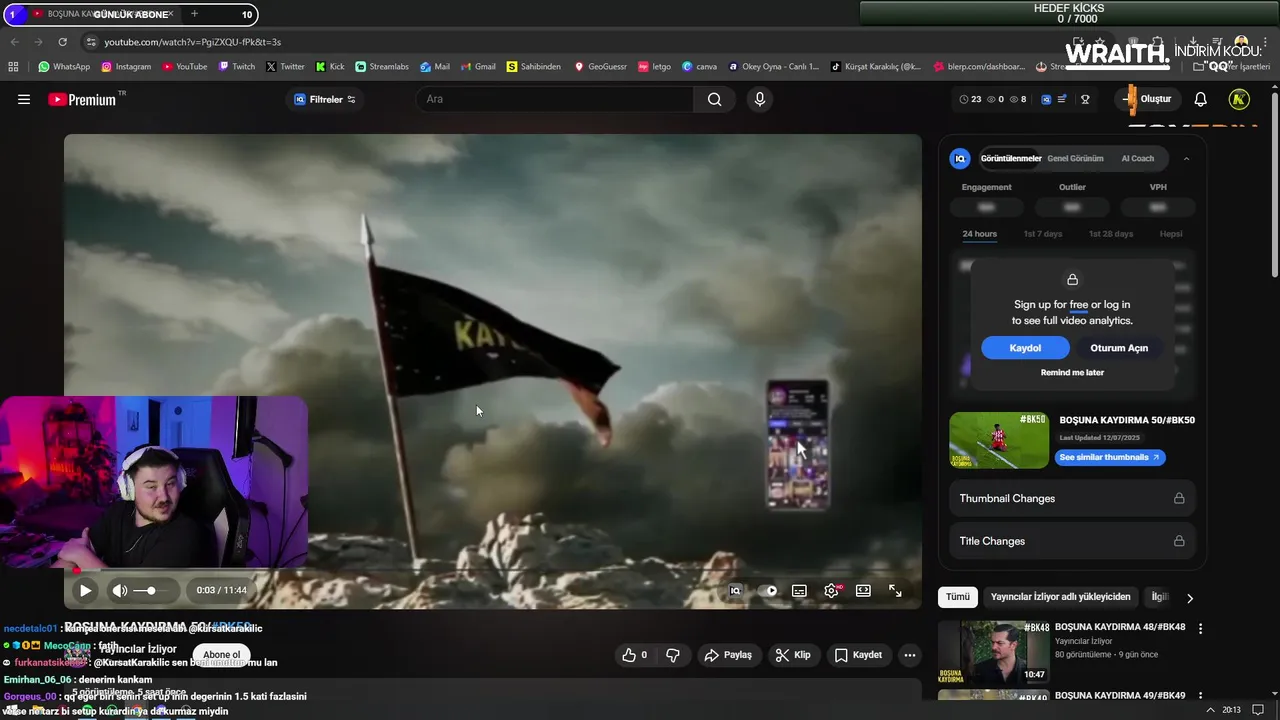Click the browser address bar URL
Viewport: 1280px width, 720px height.
[x=192, y=42]
